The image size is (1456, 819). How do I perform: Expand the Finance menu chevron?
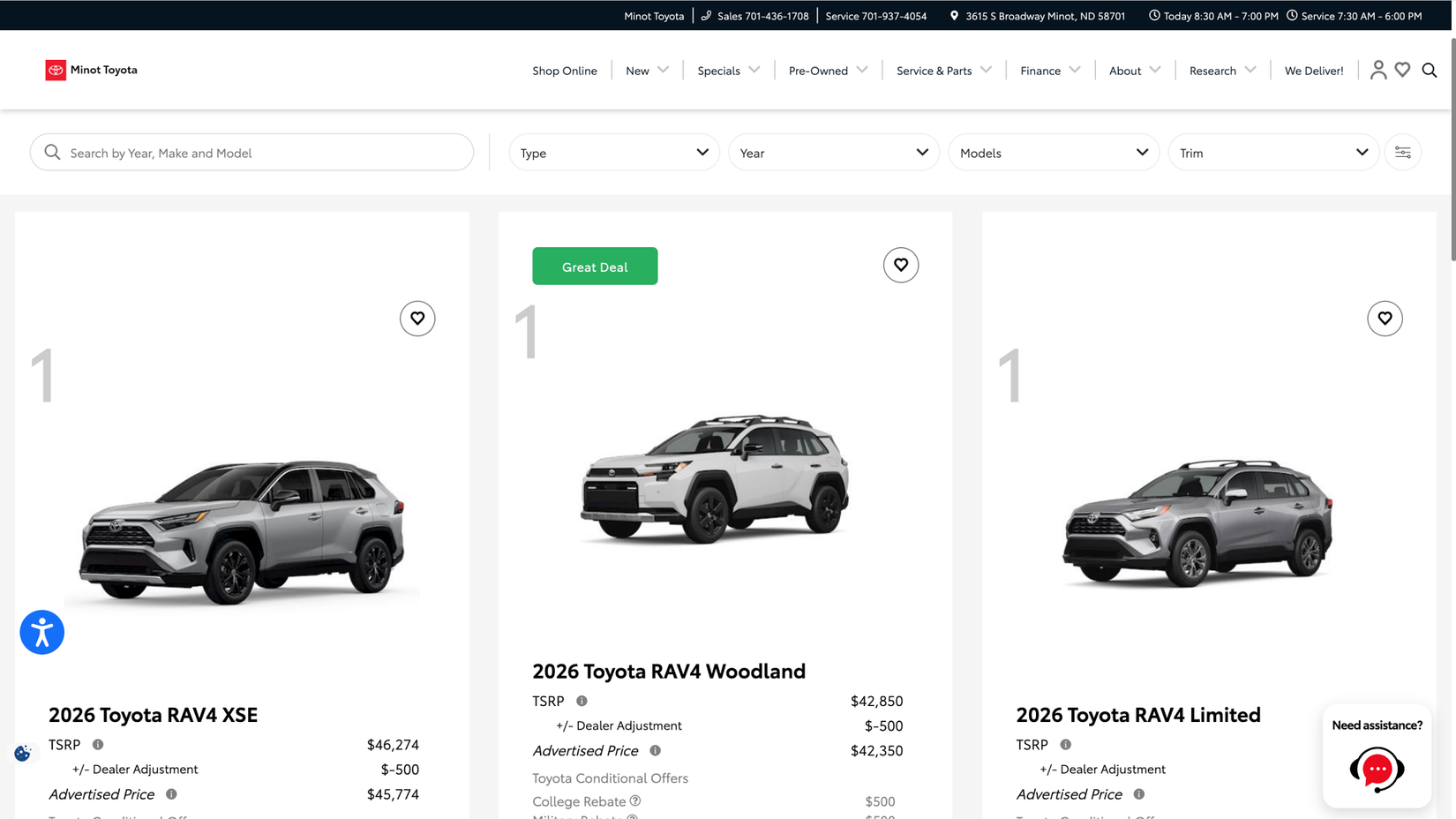pos(1075,70)
